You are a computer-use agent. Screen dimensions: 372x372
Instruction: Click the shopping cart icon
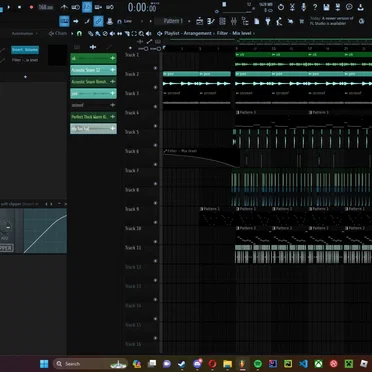coord(302,21)
